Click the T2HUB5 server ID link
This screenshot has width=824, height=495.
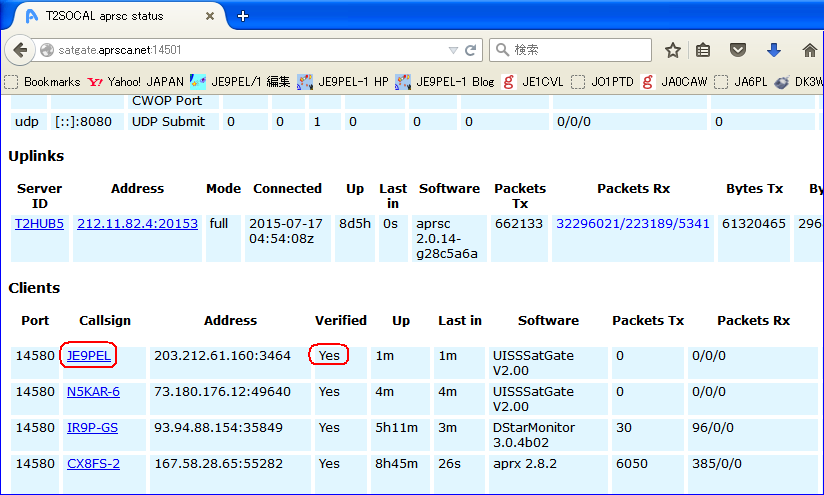click(39, 224)
